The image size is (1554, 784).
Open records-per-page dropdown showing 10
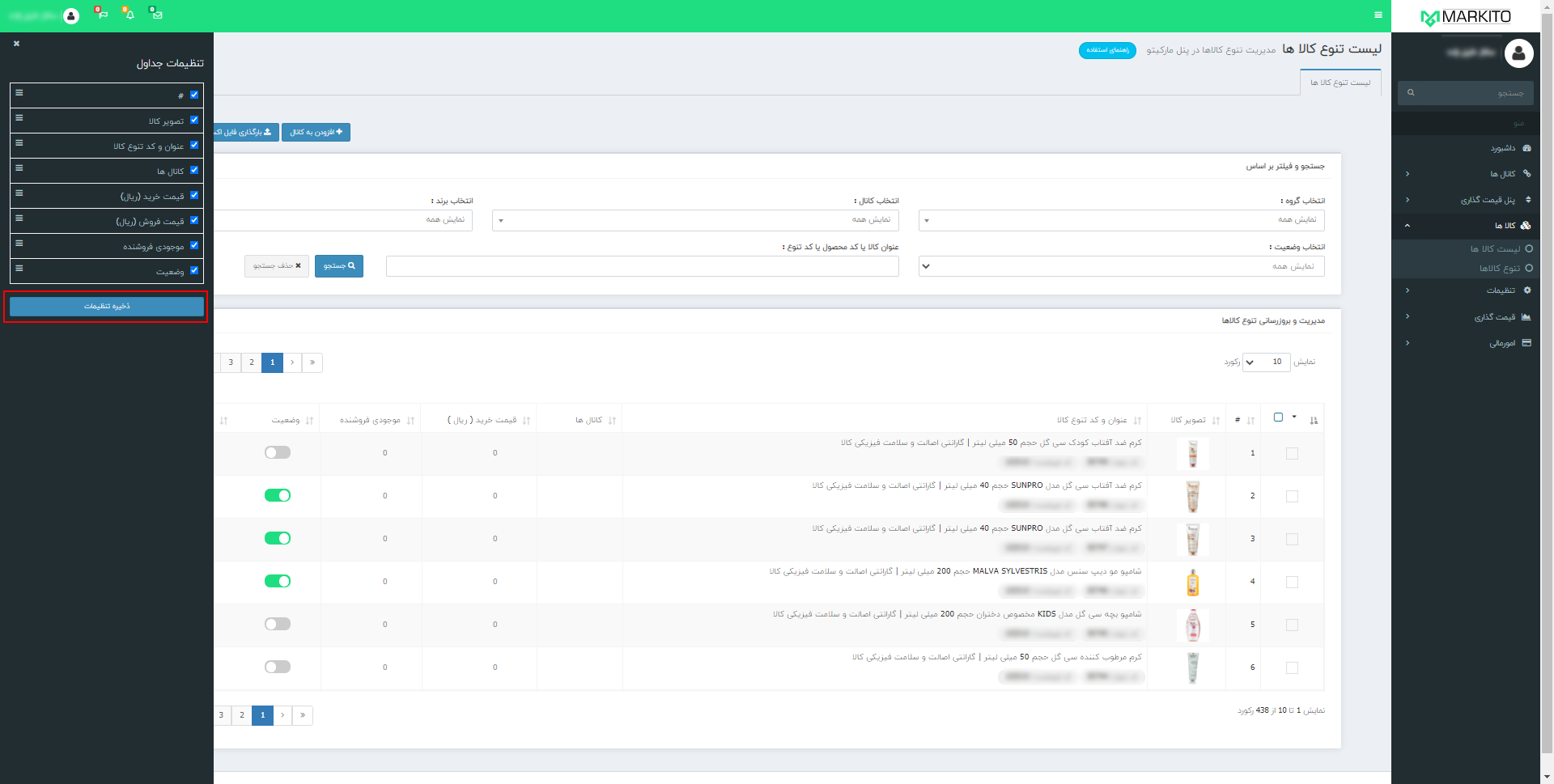pyautogui.click(x=1266, y=362)
